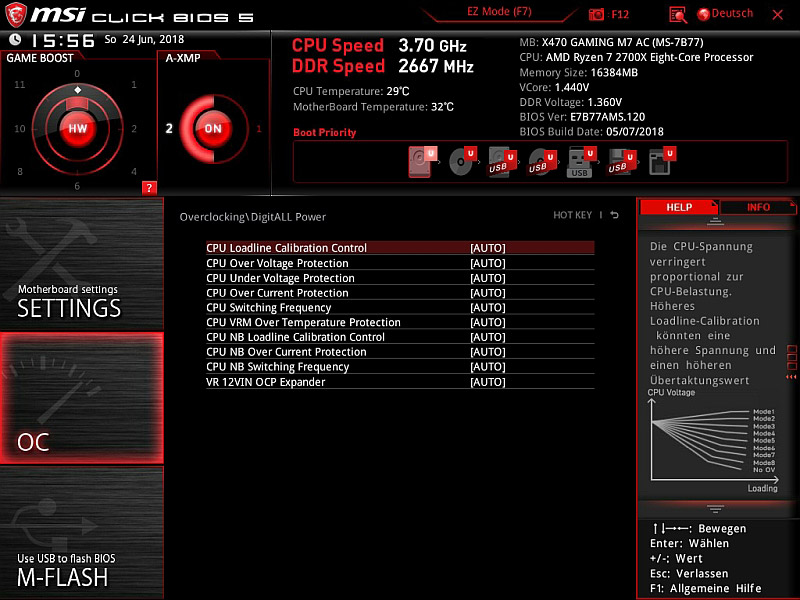Open CPU NB Loadline Calibration Control setting

(400, 337)
